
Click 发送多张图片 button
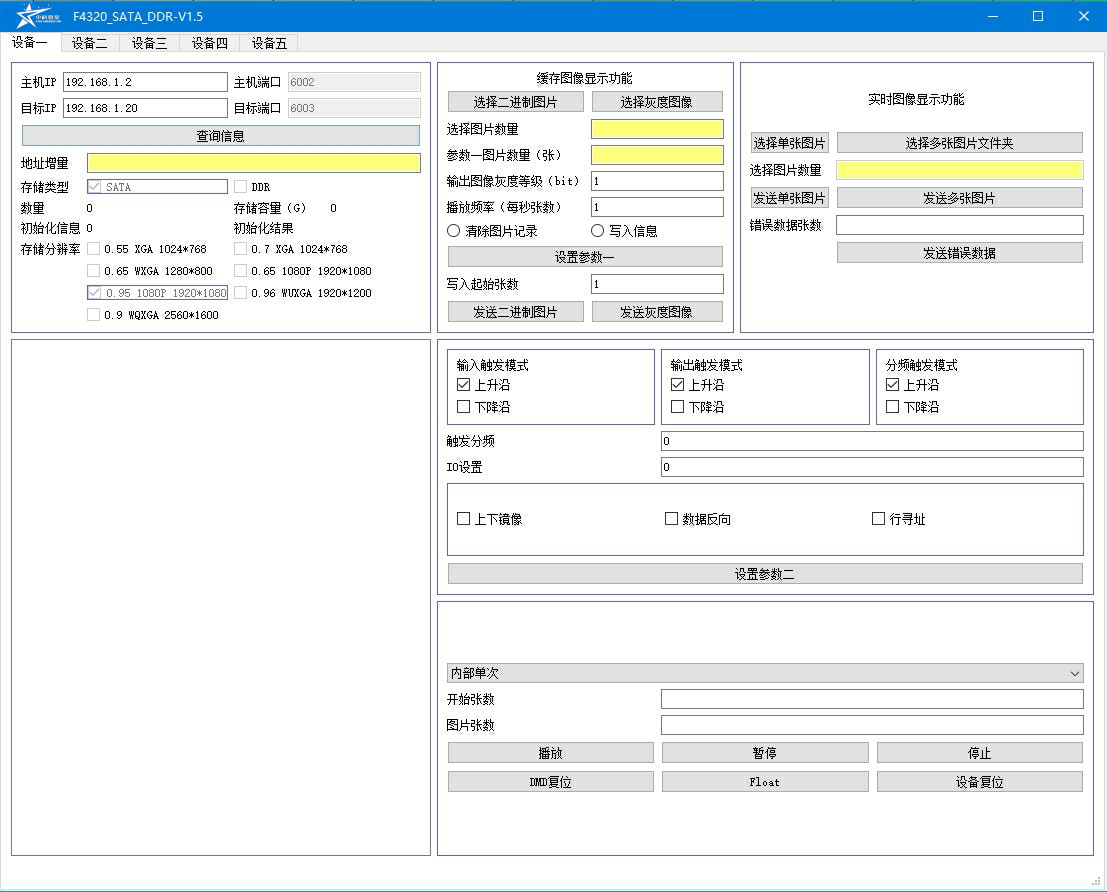(x=959, y=198)
